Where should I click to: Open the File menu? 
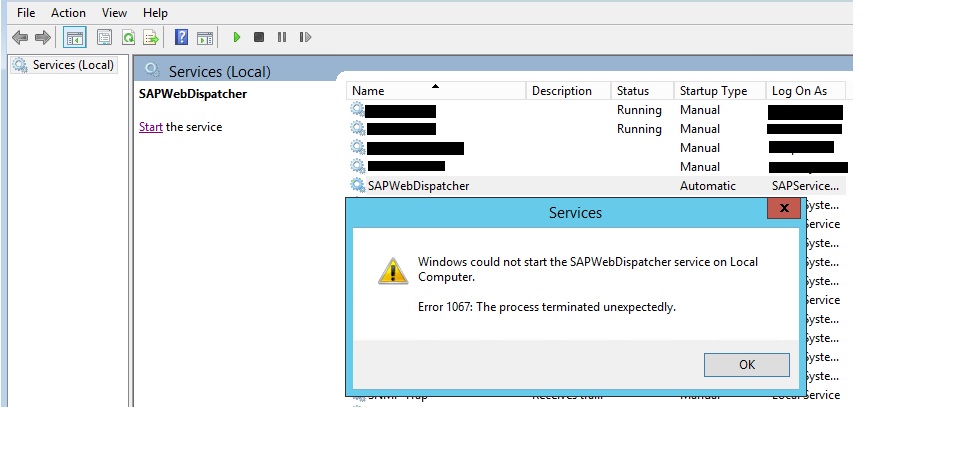click(x=26, y=12)
